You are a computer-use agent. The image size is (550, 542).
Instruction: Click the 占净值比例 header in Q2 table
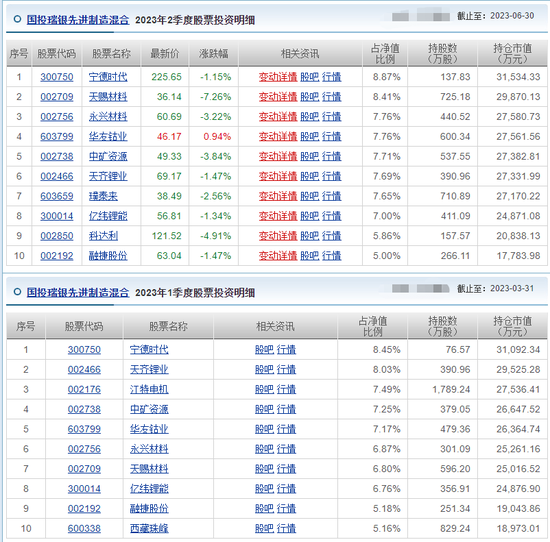coord(385,54)
